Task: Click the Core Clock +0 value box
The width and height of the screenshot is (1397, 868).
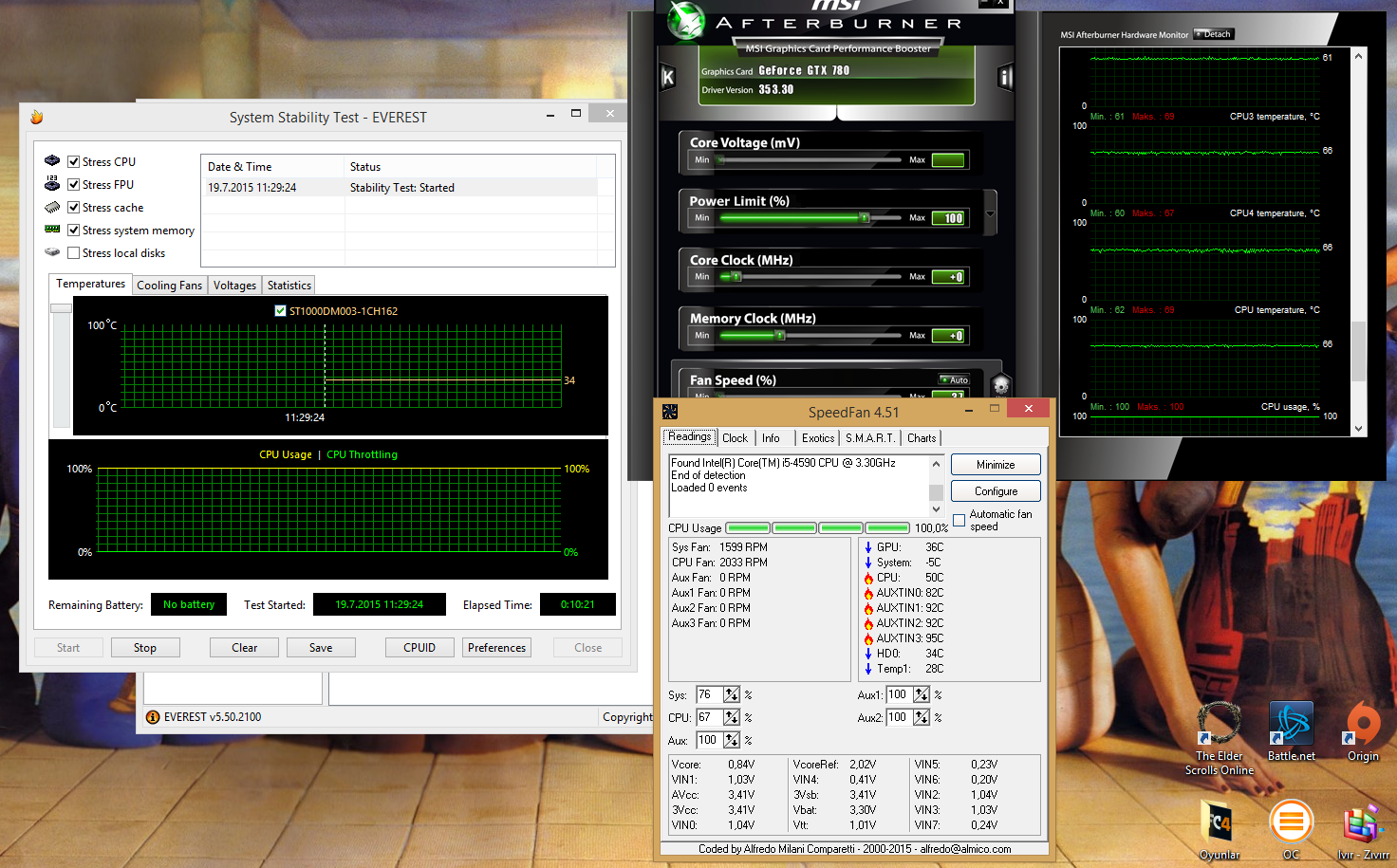Action: [x=948, y=277]
